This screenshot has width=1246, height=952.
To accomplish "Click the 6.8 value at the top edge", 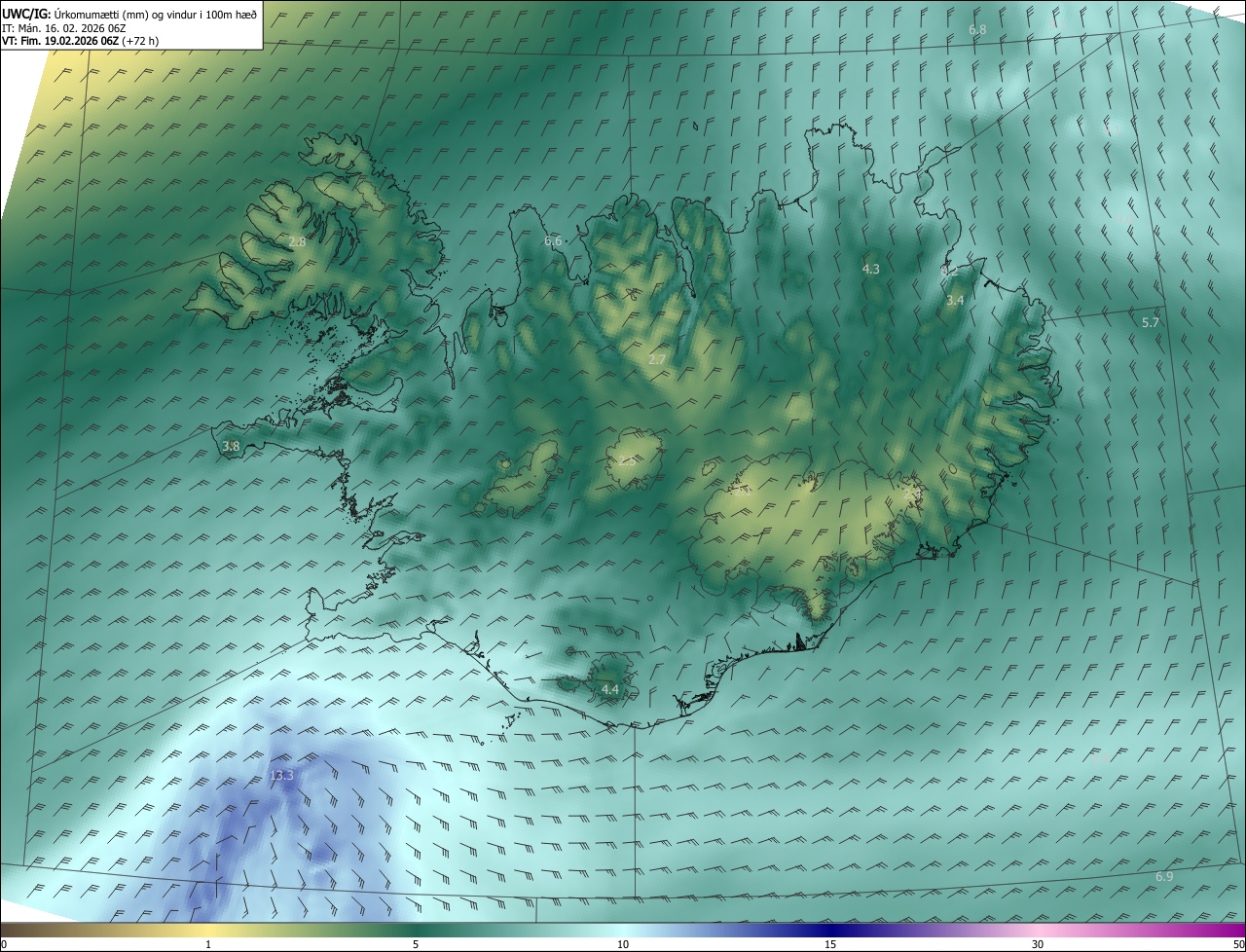I will coord(977,30).
